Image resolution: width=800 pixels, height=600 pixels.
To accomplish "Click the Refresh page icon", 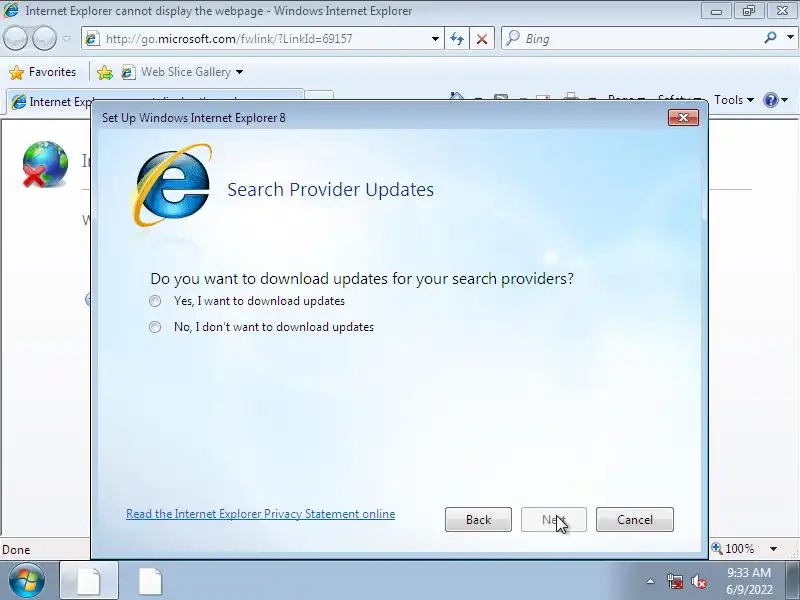I will 457,39.
